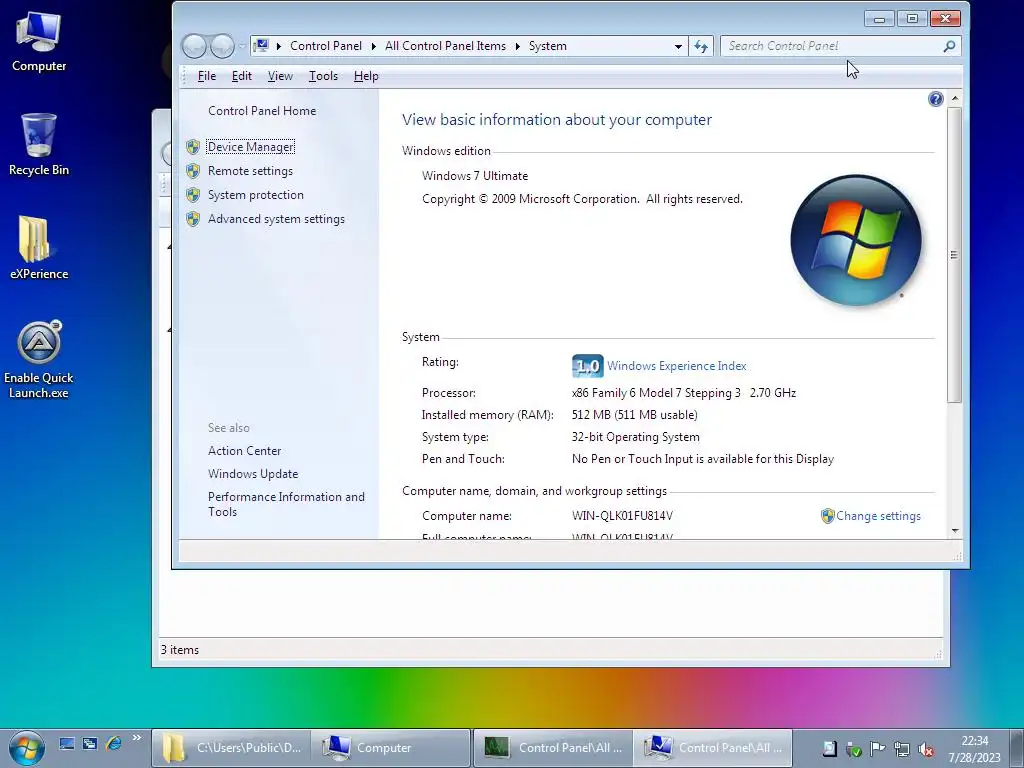1024x768 pixels.
Task: Click the Refresh button
Action: pos(701,46)
